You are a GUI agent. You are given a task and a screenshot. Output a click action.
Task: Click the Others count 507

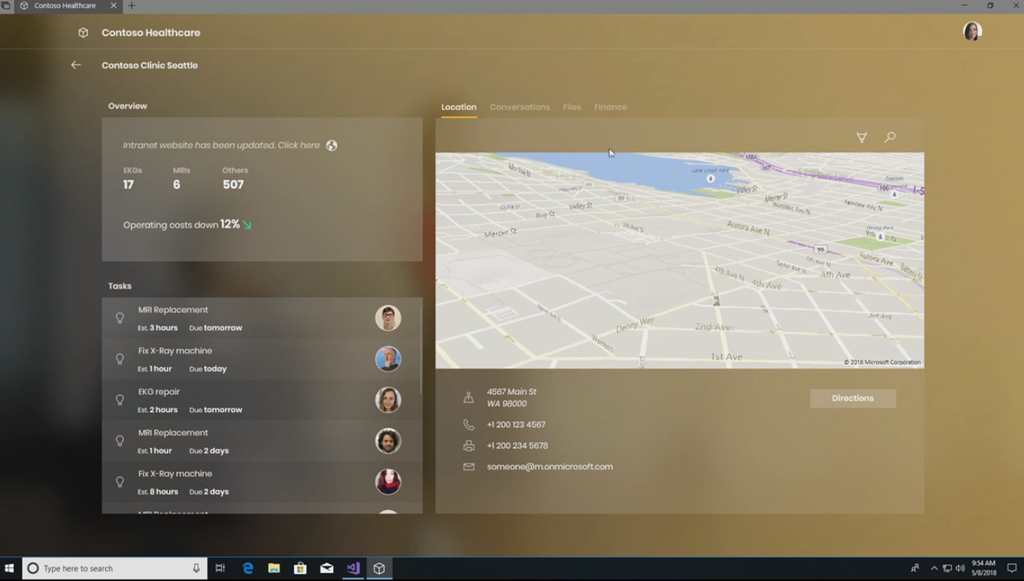233,185
